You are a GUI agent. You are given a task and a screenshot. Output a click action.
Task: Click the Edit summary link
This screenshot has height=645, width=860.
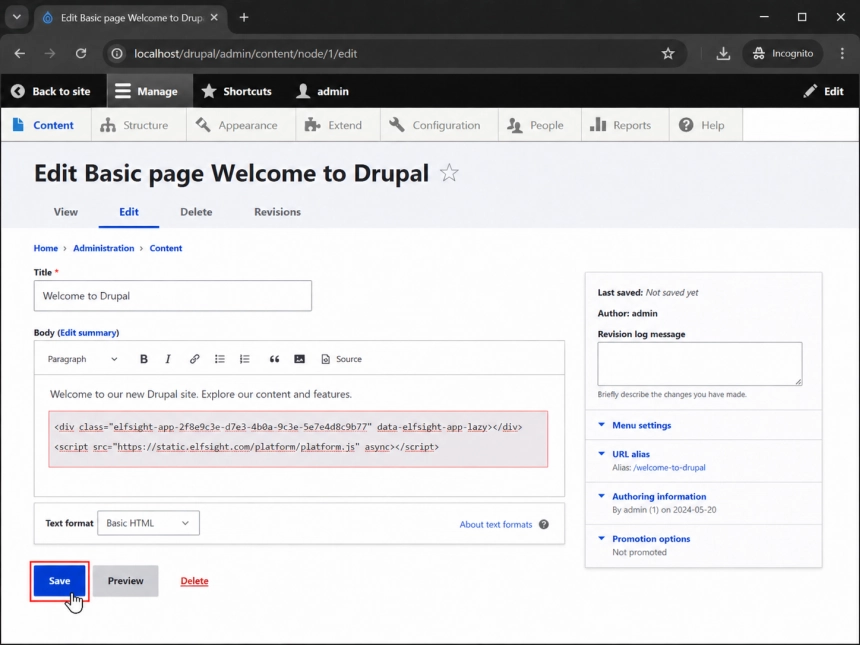point(88,332)
